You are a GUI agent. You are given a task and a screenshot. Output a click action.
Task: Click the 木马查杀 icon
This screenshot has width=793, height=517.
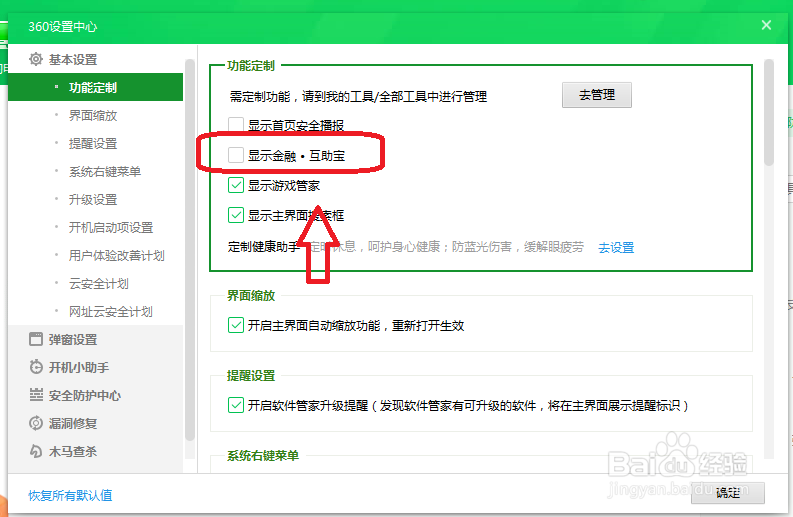35,451
